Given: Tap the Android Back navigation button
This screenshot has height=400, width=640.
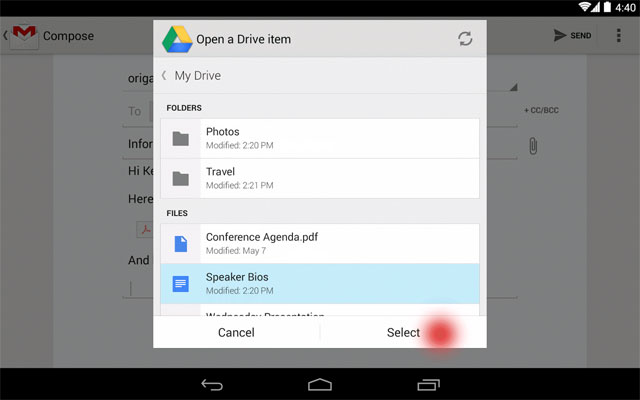Looking at the screenshot, I should point(212,384).
